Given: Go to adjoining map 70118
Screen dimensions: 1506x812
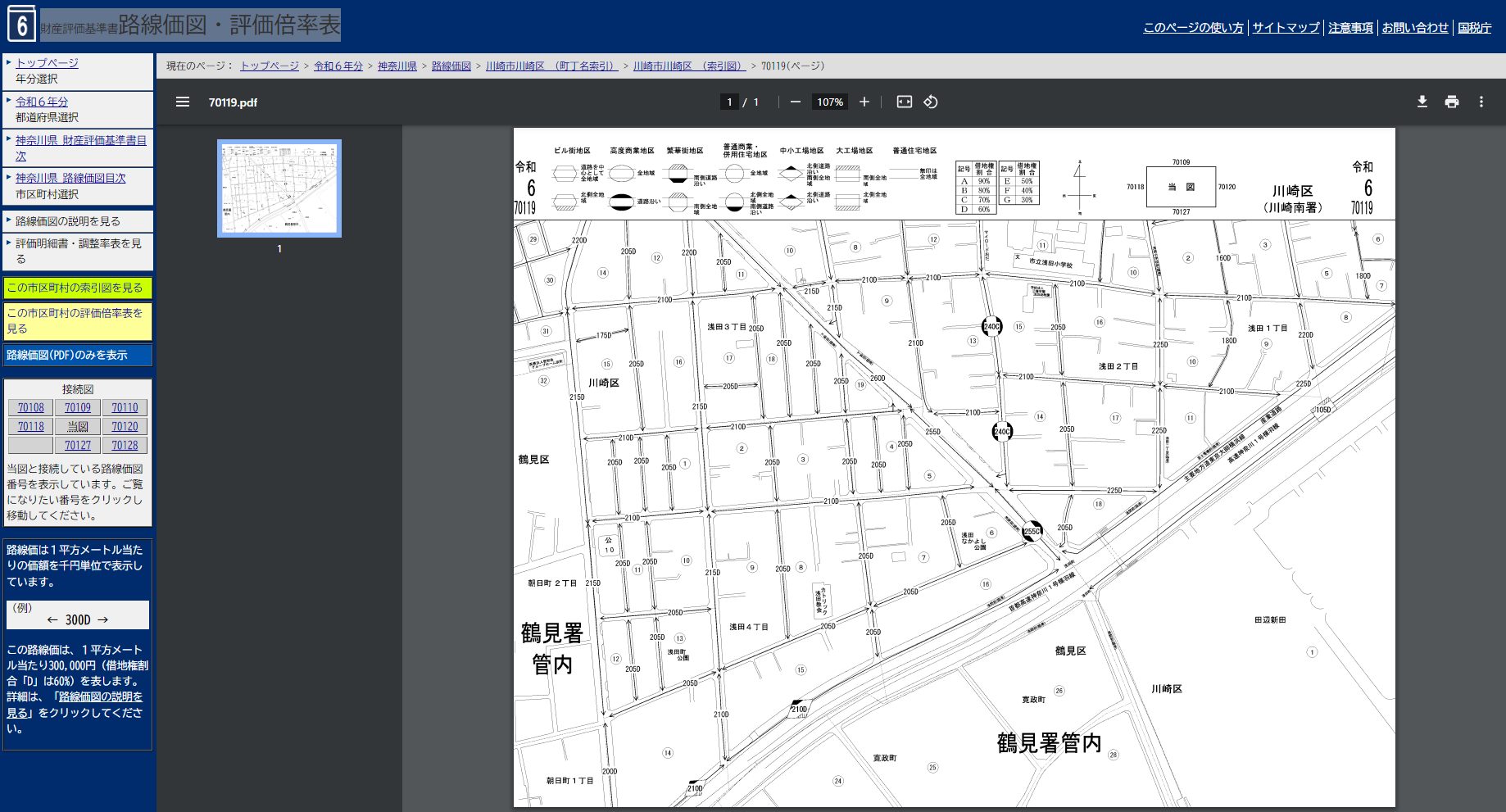Looking at the screenshot, I should [x=31, y=426].
